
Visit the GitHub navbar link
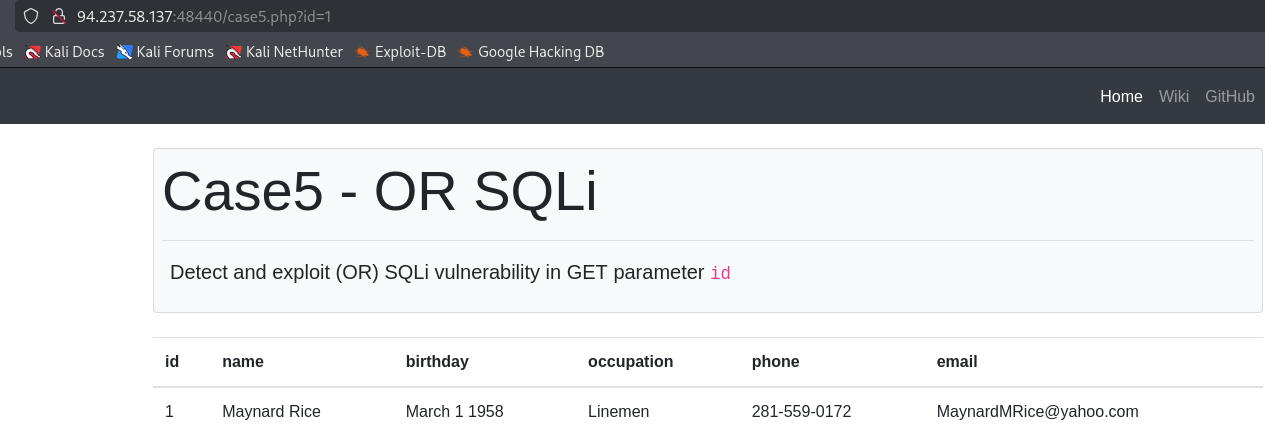tap(1229, 96)
